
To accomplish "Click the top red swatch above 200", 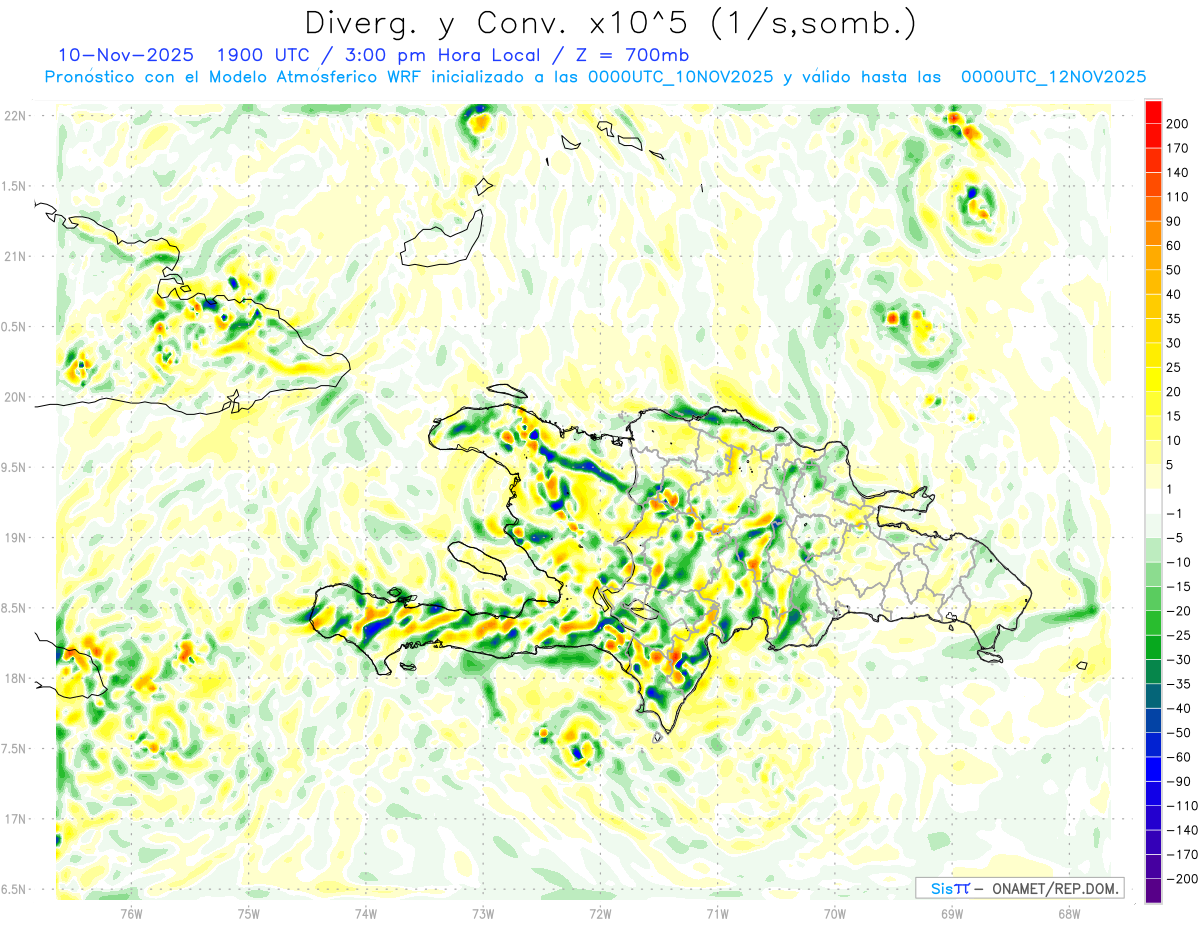I will click(1153, 112).
